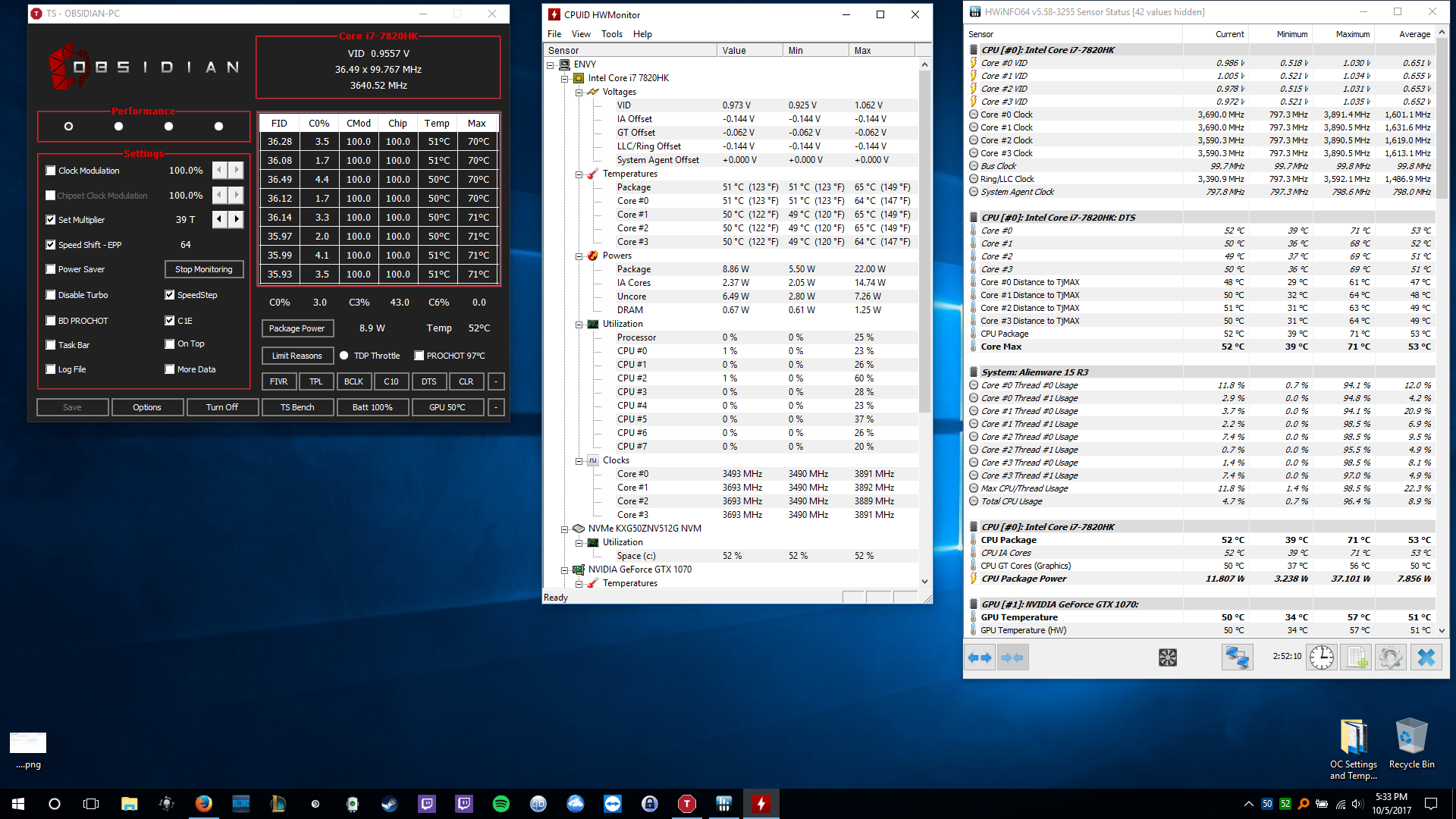Toggle C1E checkbox
The image size is (1456, 819).
pyautogui.click(x=170, y=321)
